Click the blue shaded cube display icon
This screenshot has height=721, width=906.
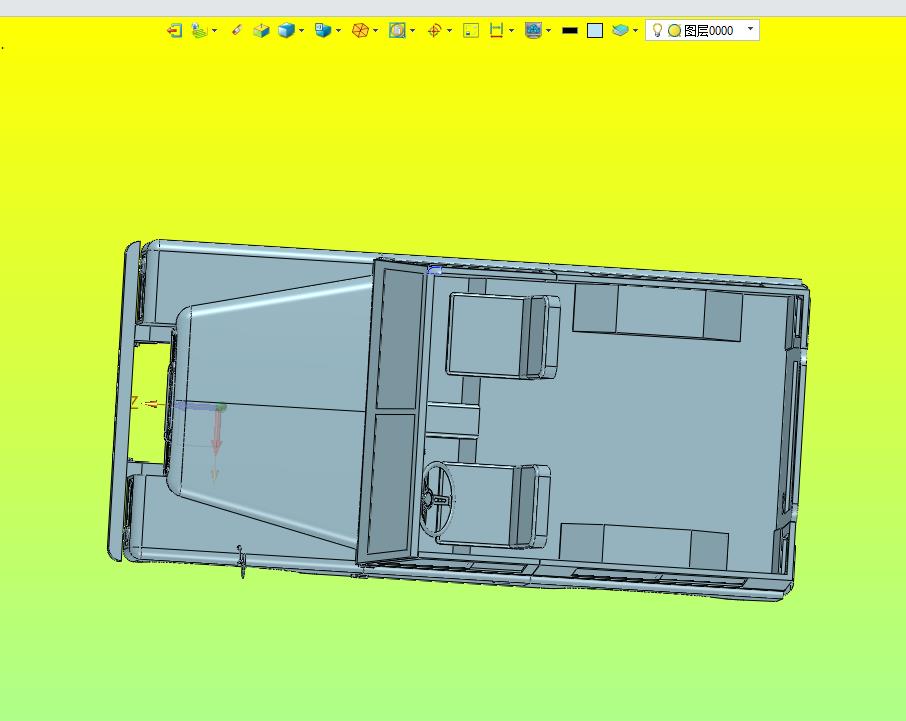[x=286, y=30]
